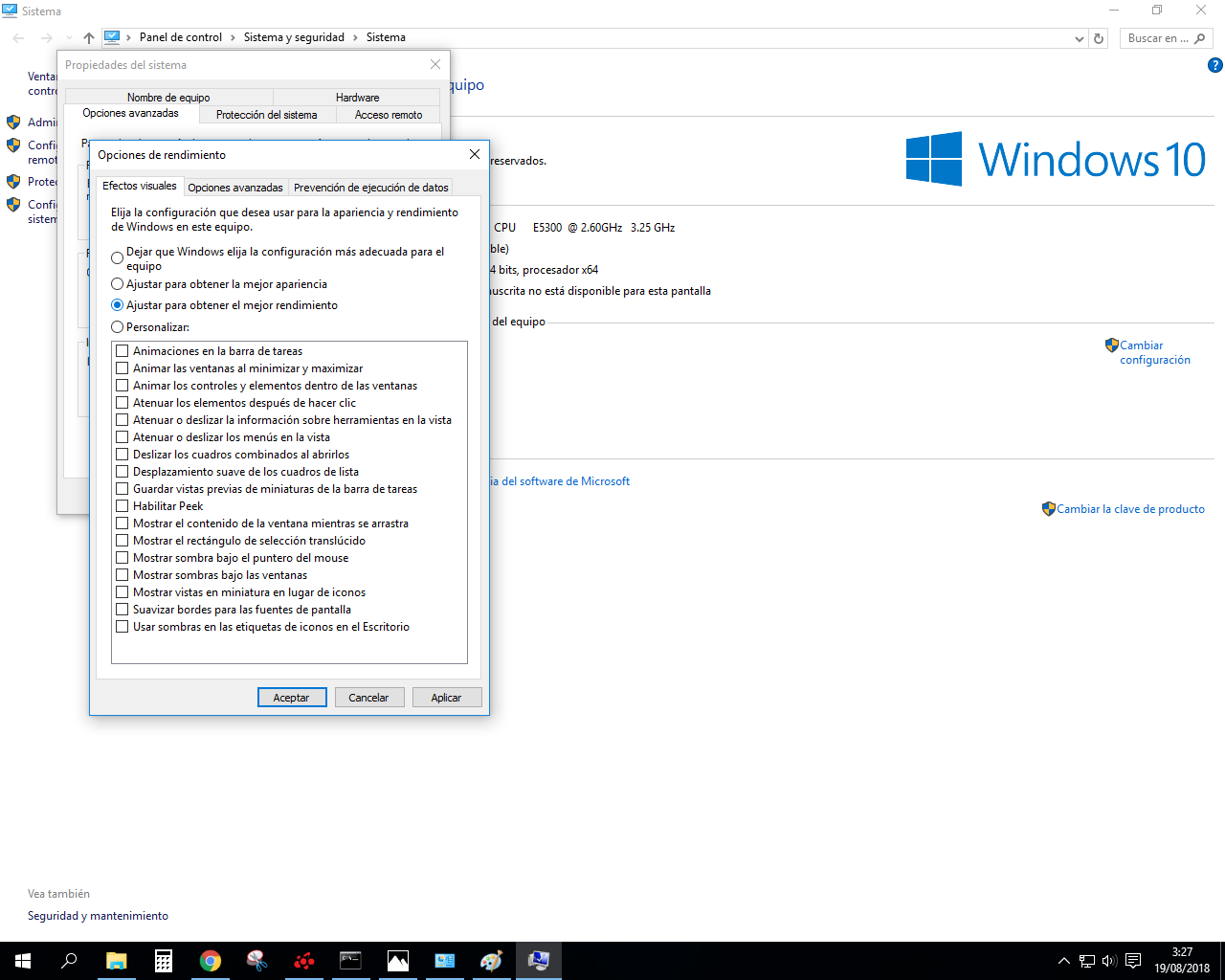This screenshot has width=1225, height=980.
Task: Open taskbar search magnifier
Action: point(69,961)
